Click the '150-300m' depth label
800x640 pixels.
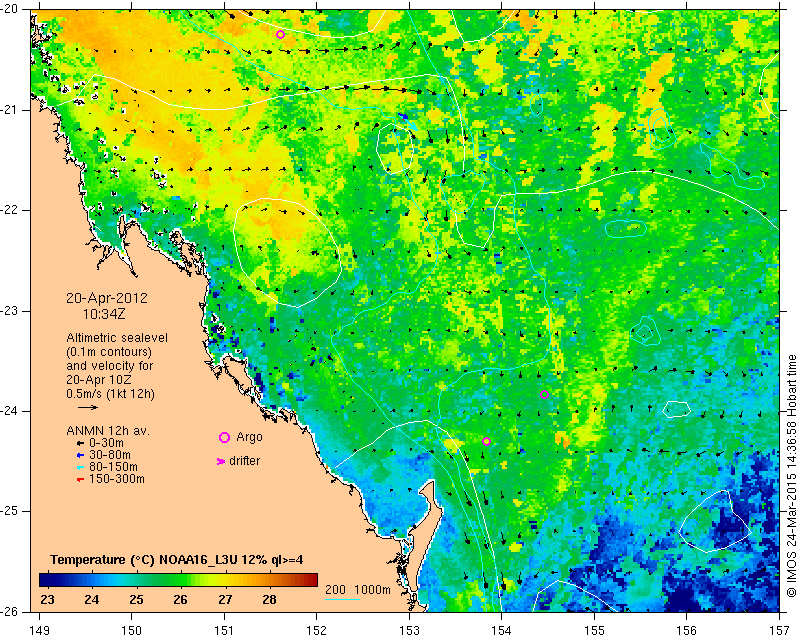point(117,479)
